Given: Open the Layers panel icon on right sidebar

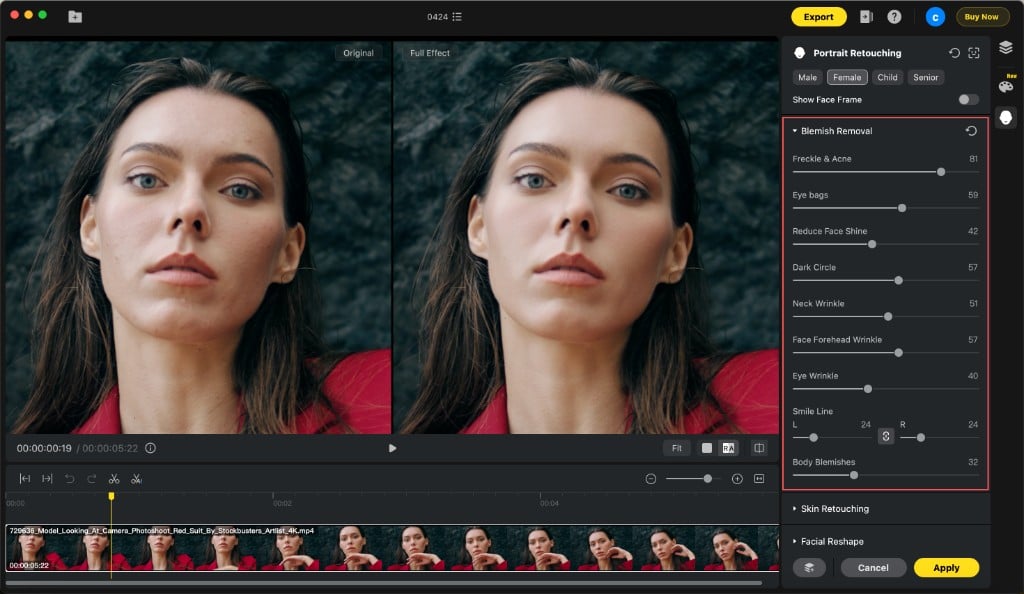Looking at the screenshot, I should (1004, 46).
